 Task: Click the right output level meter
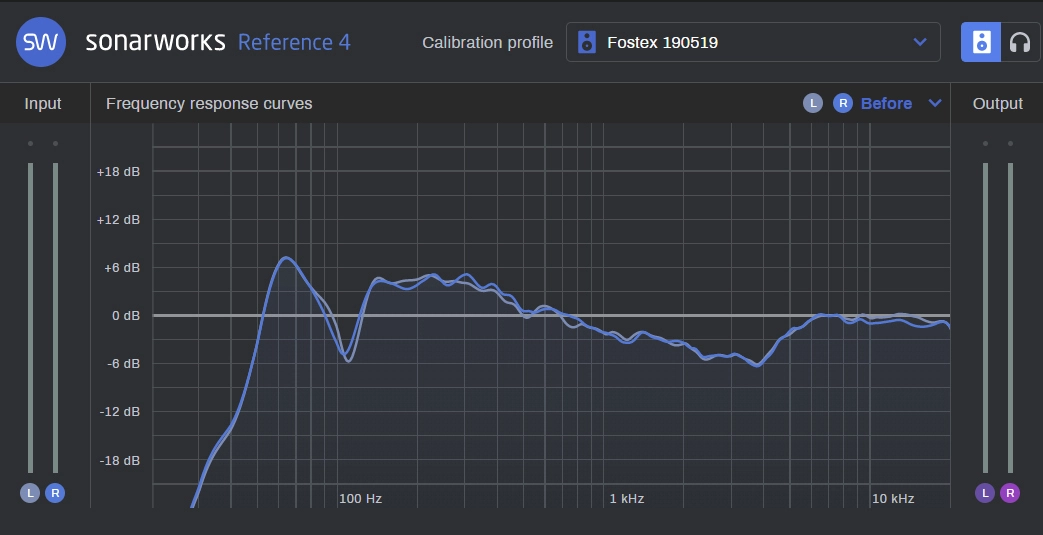point(1010,317)
